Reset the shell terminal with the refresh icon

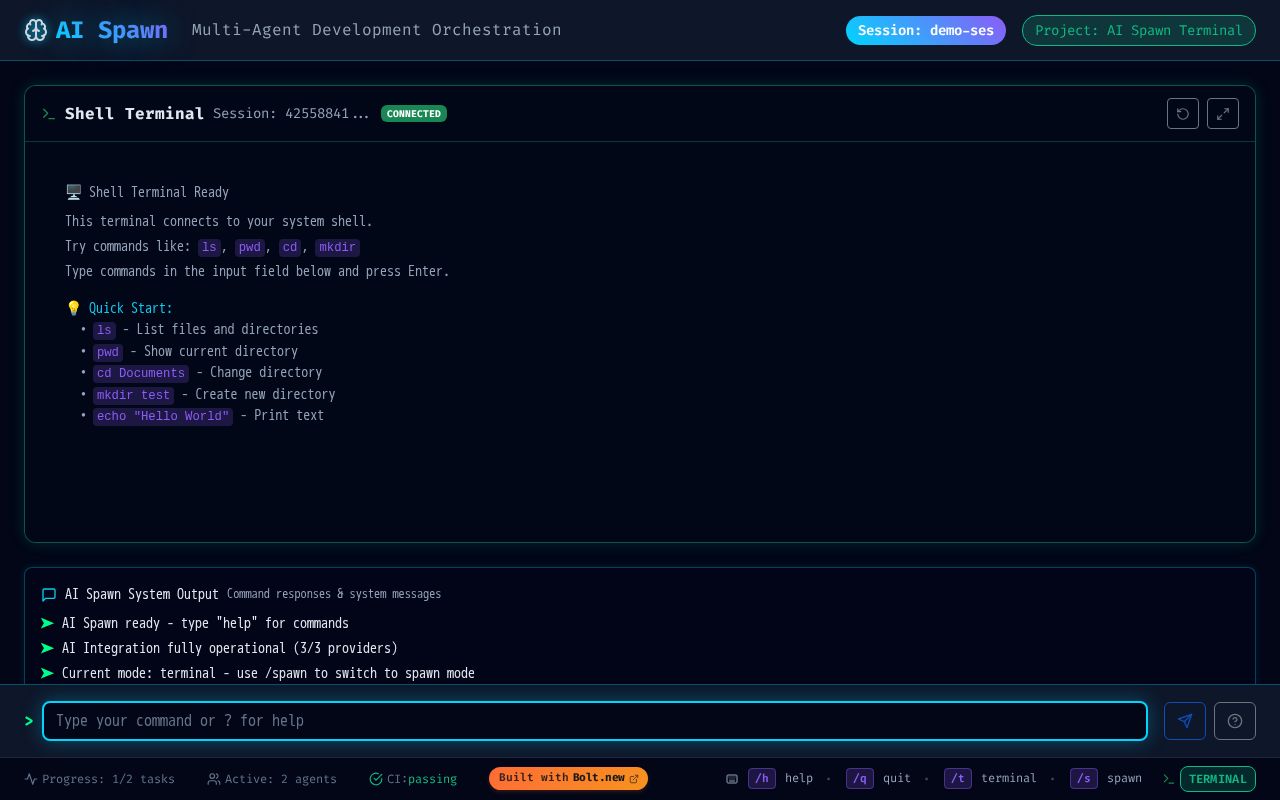tap(1183, 114)
